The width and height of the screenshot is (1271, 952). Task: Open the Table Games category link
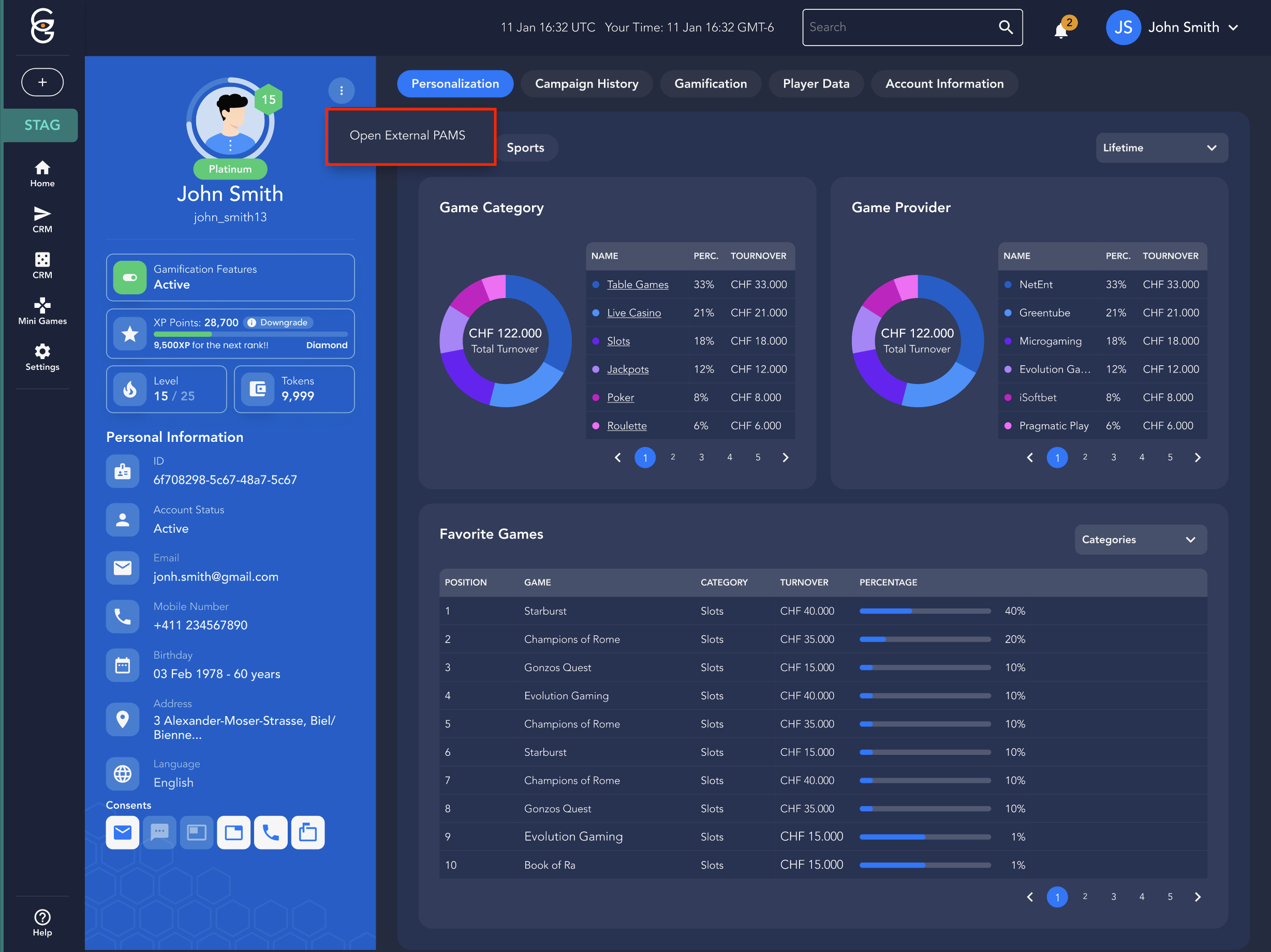pos(637,285)
